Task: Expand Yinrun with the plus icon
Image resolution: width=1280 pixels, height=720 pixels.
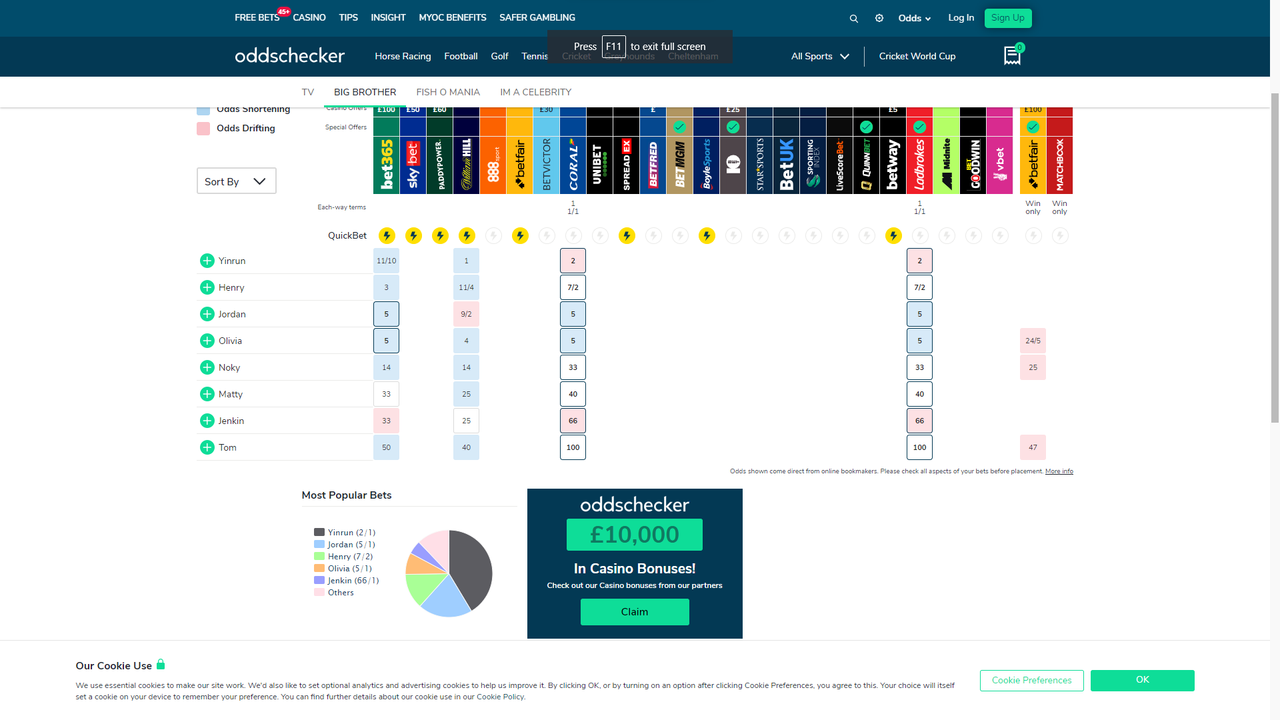Action: point(207,261)
